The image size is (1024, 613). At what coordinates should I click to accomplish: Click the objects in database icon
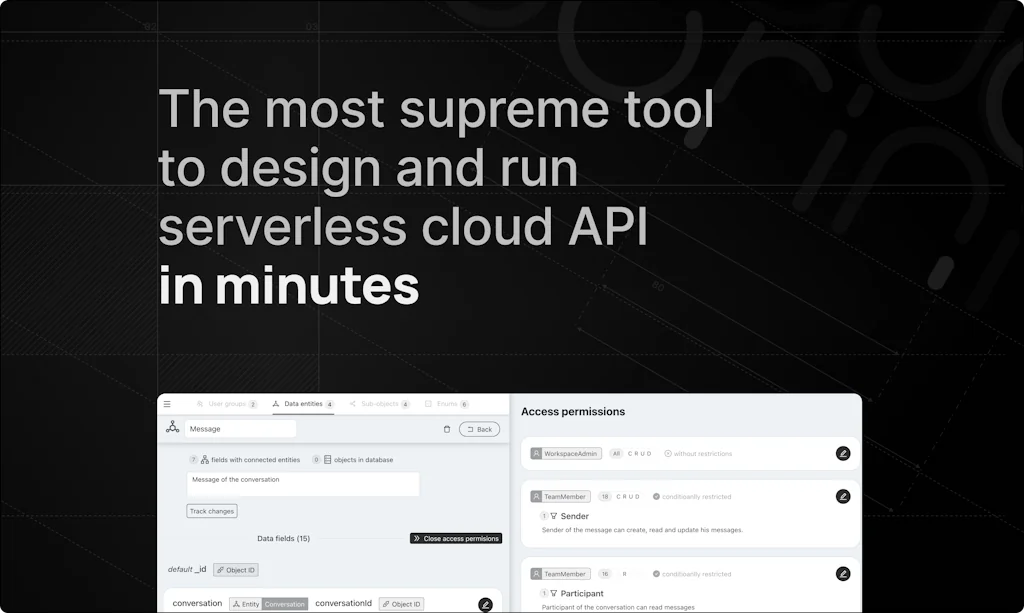point(327,460)
